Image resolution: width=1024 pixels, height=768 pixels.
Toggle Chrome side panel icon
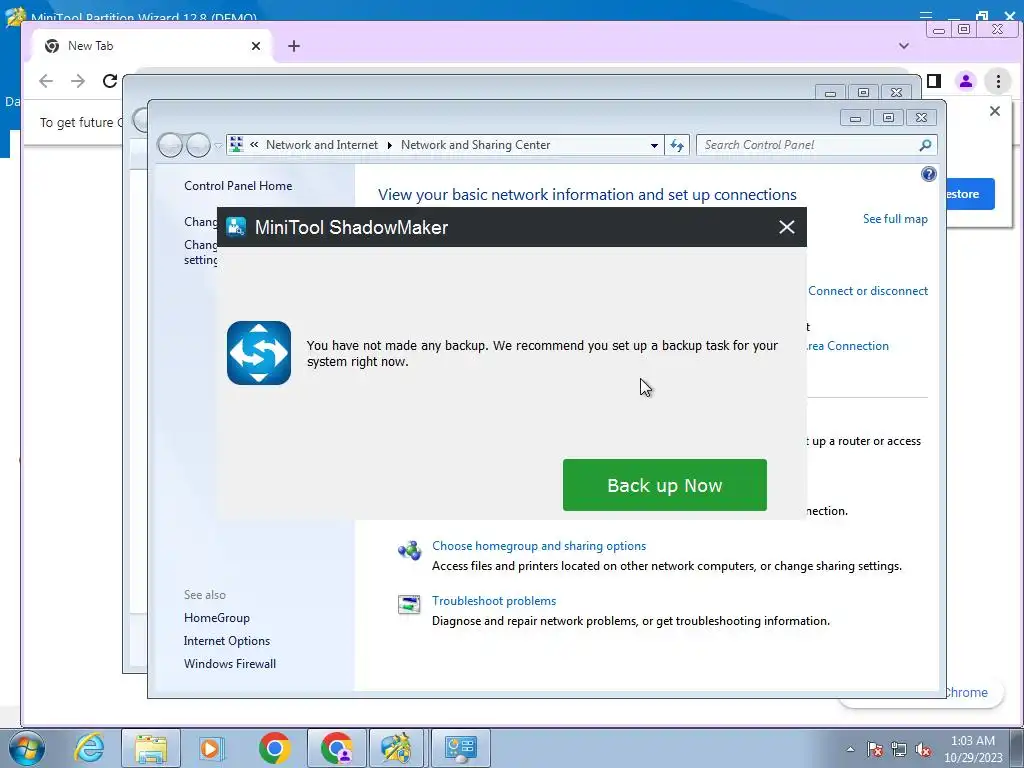point(934,81)
